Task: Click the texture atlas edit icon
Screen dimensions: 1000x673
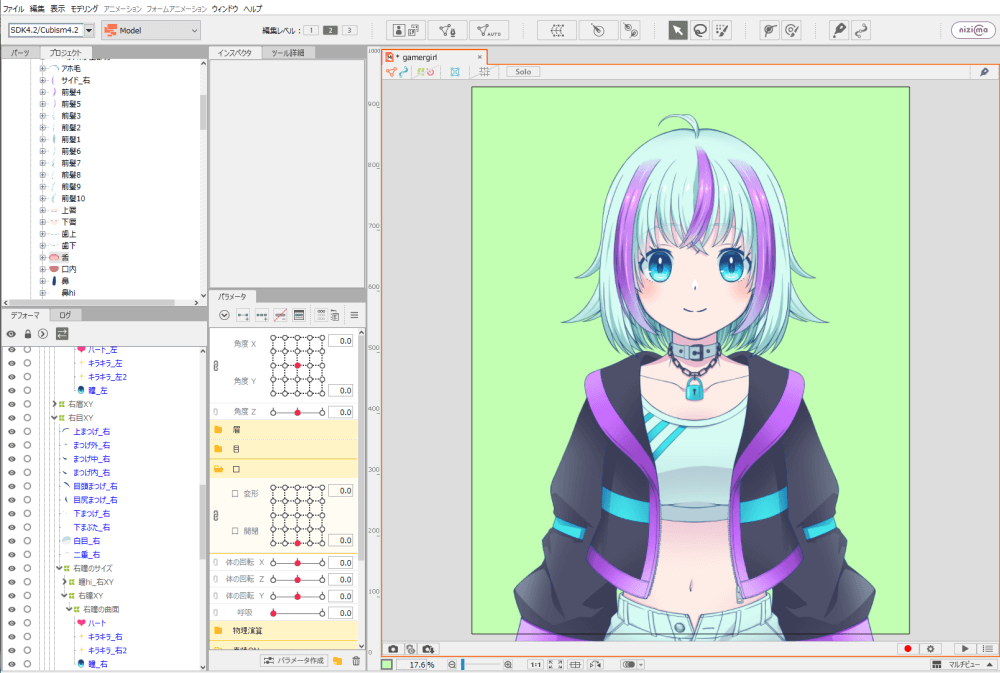Action: tap(406, 30)
